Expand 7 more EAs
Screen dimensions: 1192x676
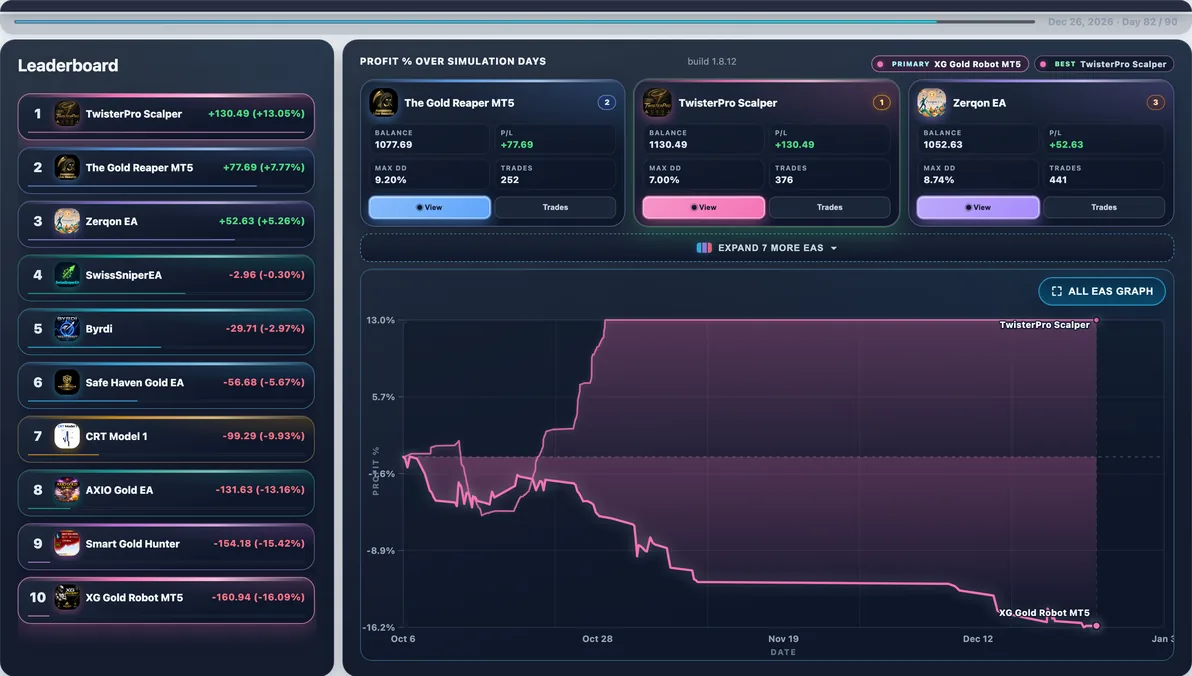tap(767, 248)
